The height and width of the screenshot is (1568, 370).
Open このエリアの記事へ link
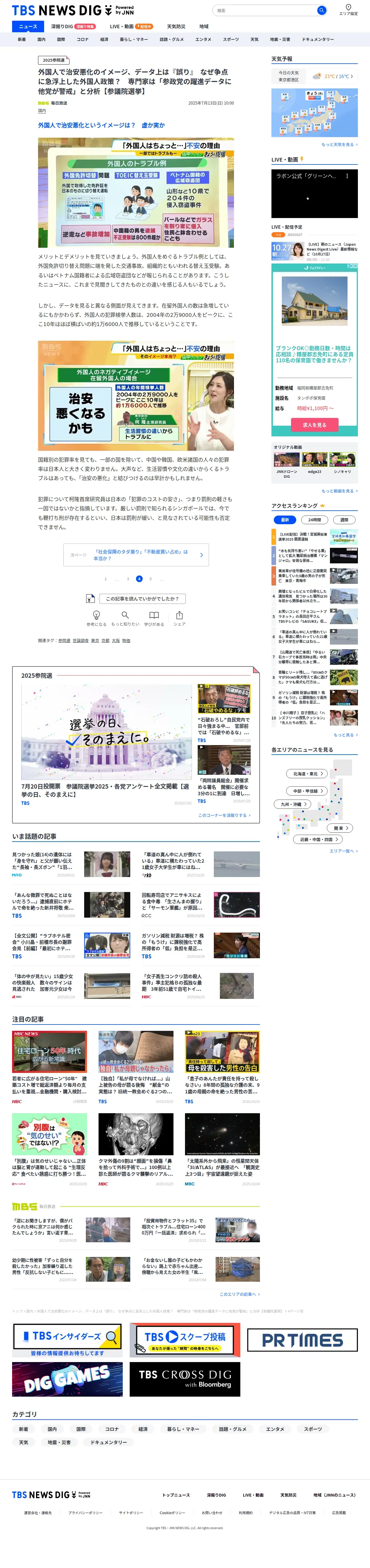coord(240,1294)
